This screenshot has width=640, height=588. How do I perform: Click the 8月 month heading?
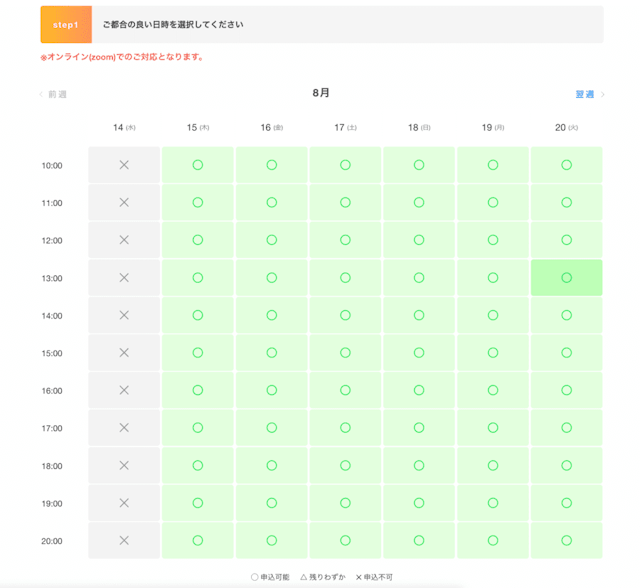coord(321,93)
